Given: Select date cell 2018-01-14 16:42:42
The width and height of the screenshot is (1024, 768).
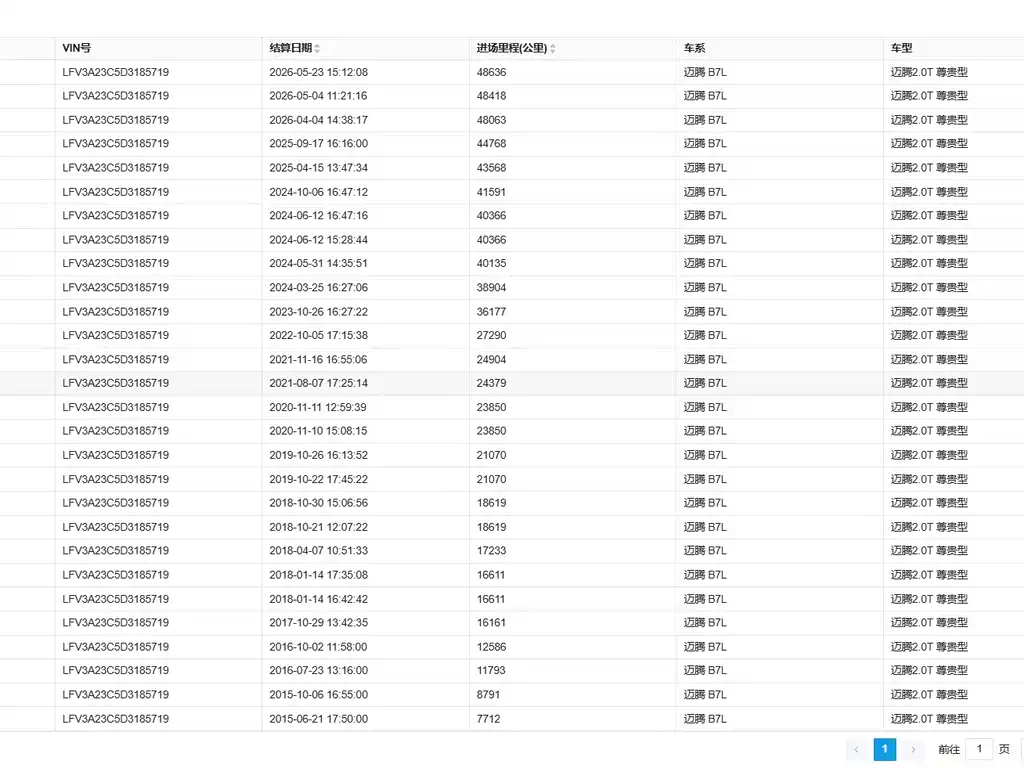Looking at the screenshot, I should [319, 599].
